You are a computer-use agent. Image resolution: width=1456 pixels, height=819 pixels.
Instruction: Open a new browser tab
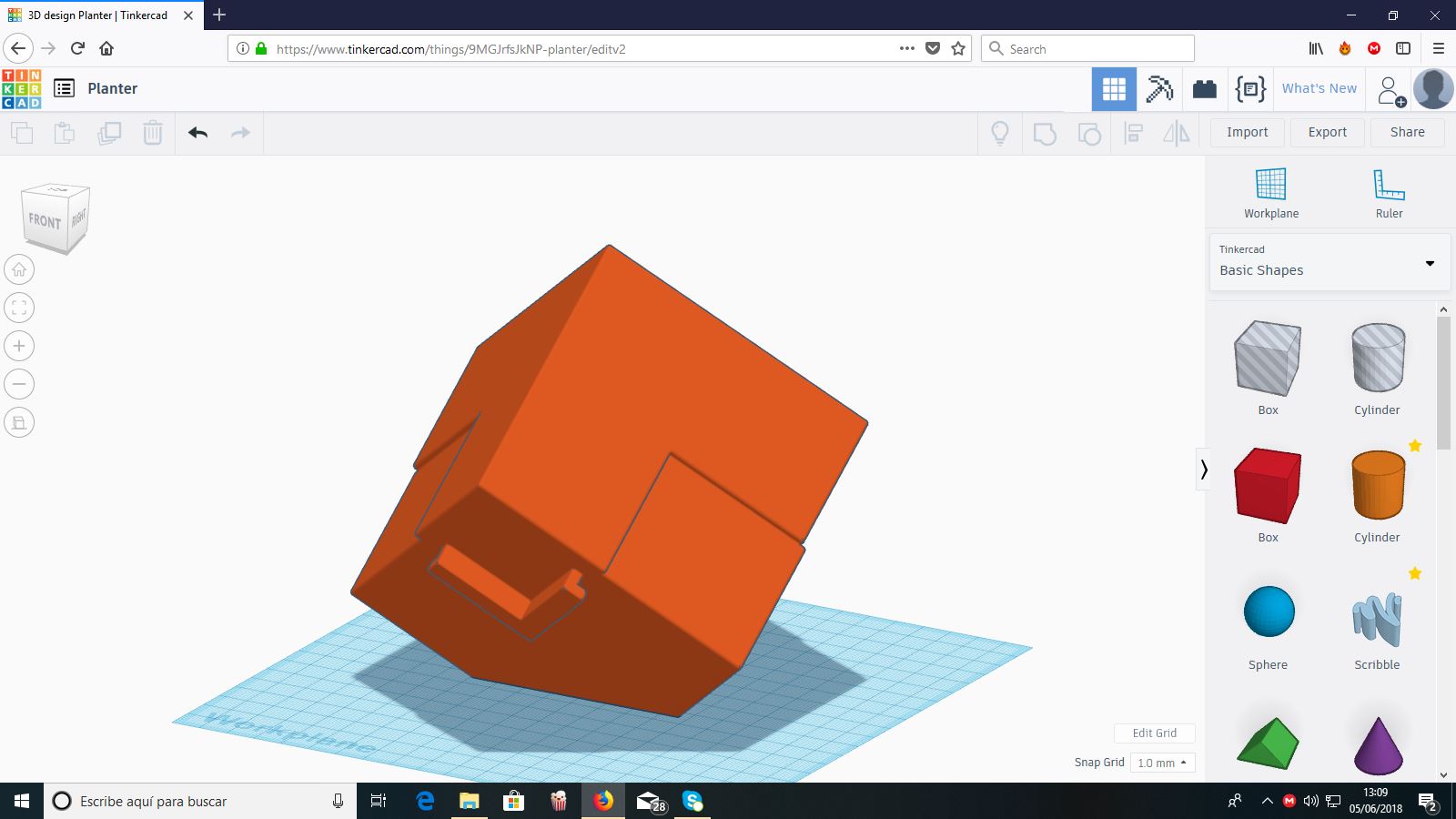219,15
